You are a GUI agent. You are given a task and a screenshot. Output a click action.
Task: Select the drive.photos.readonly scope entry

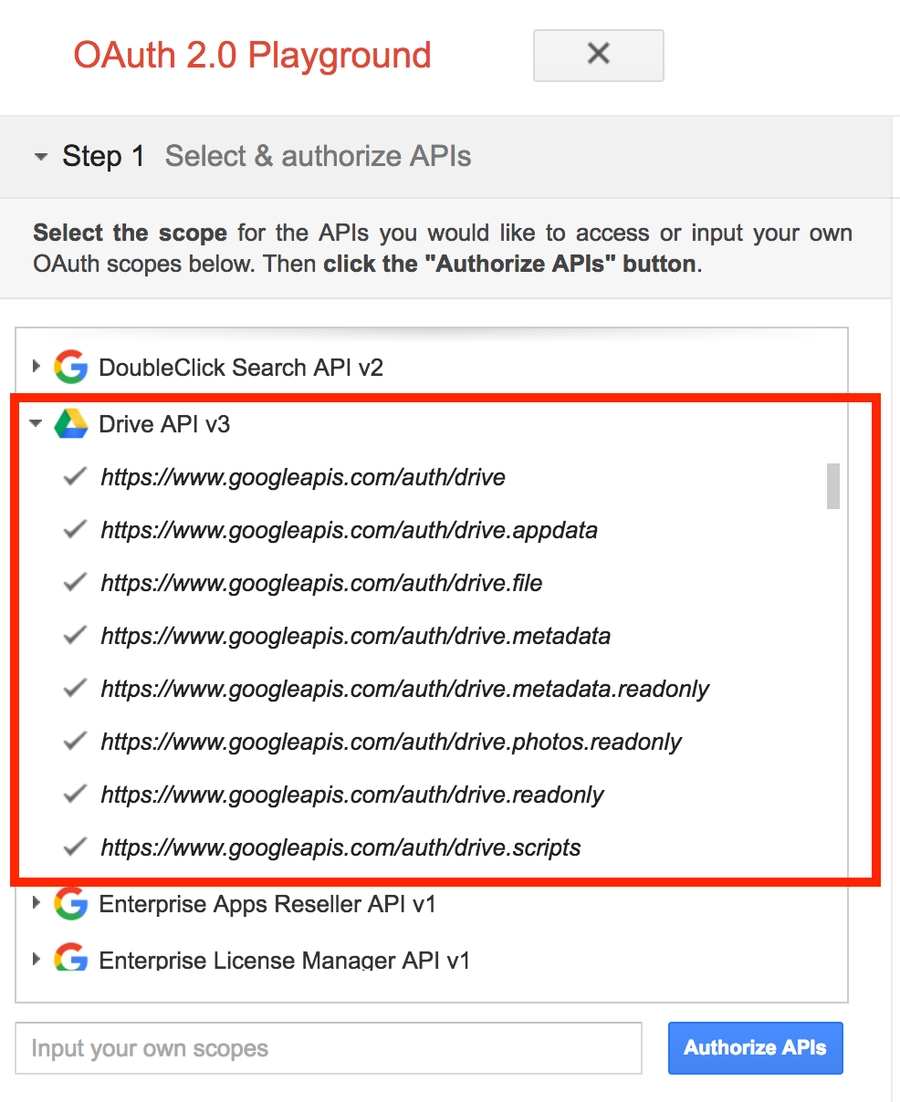390,742
